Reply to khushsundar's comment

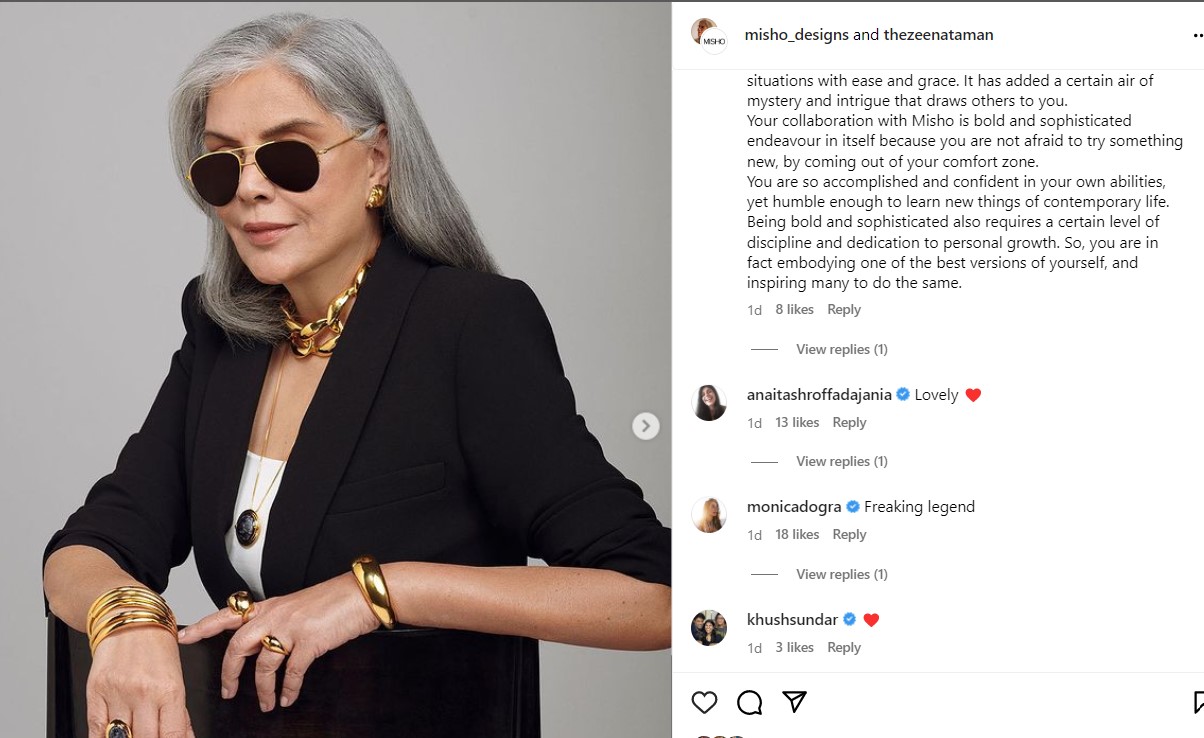point(843,648)
